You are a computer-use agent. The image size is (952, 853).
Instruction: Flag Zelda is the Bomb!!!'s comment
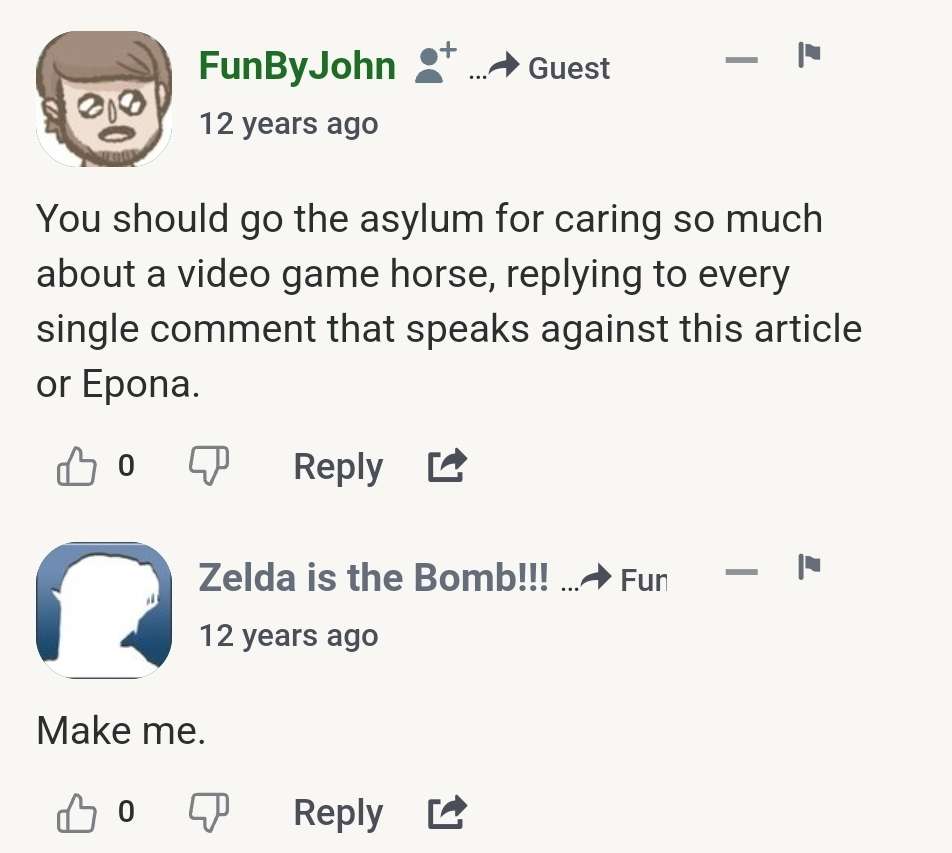click(808, 566)
